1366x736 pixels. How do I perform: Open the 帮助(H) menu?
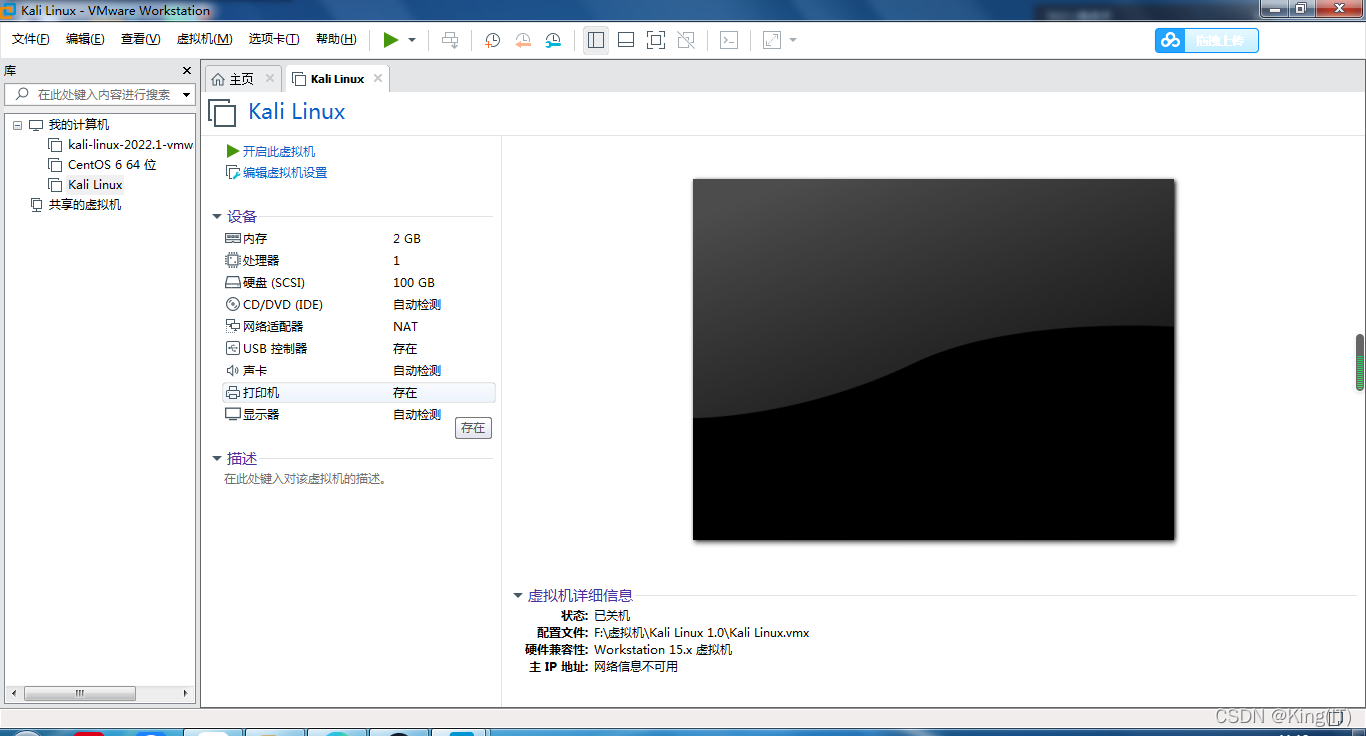point(336,39)
